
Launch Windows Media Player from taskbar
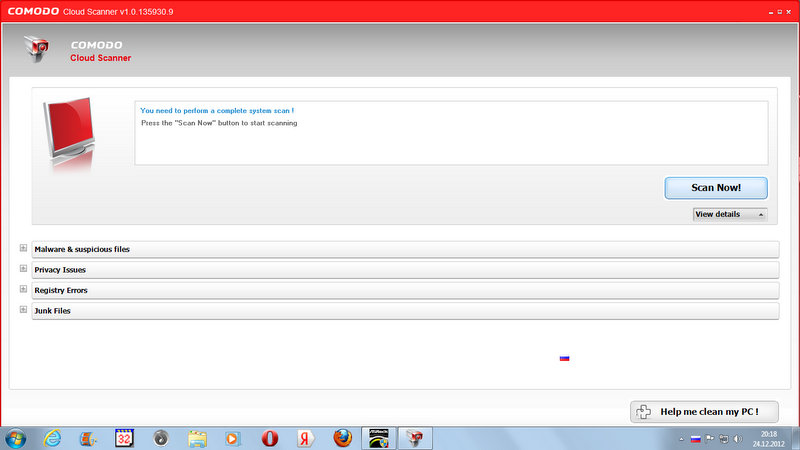pos(232,438)
